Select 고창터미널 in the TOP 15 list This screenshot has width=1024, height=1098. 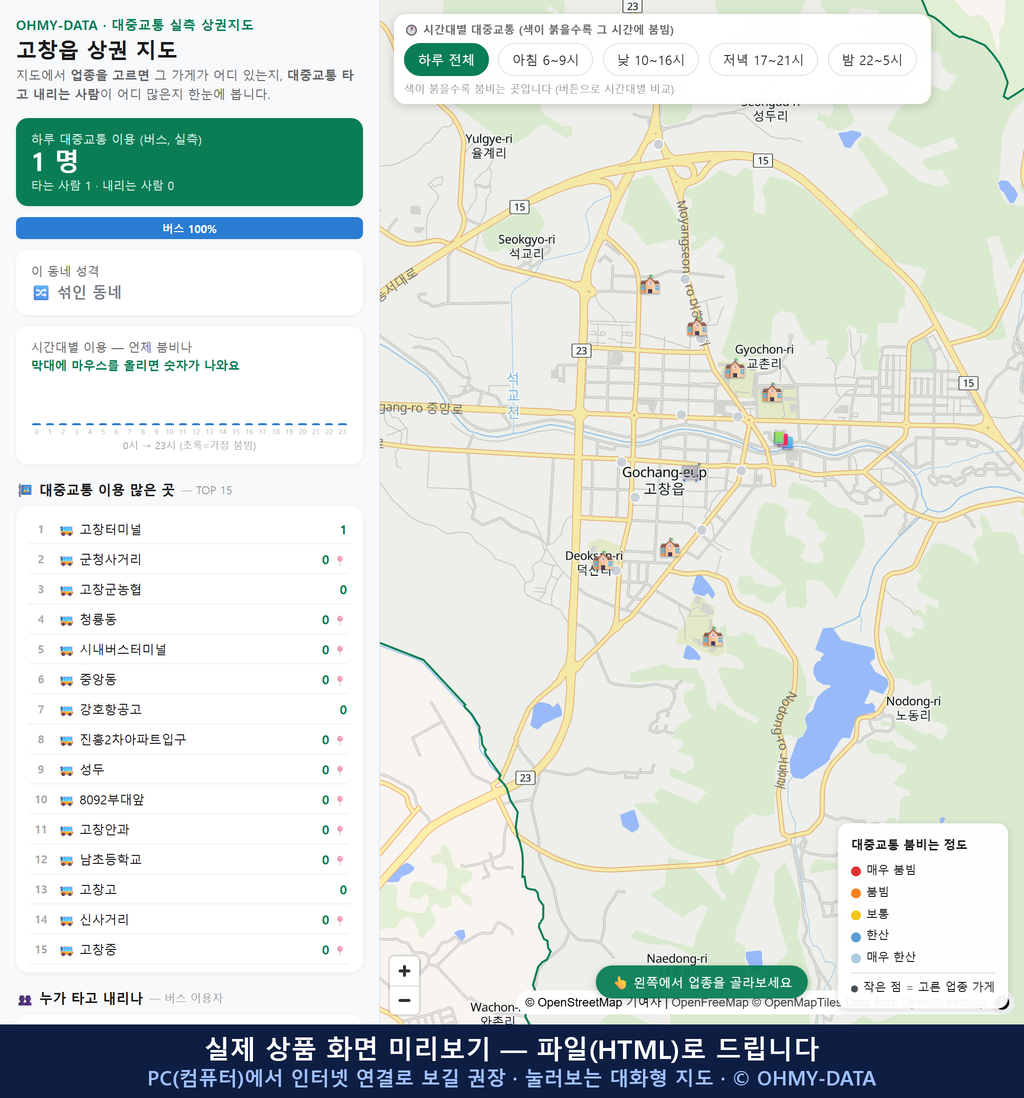click(189, 530)
